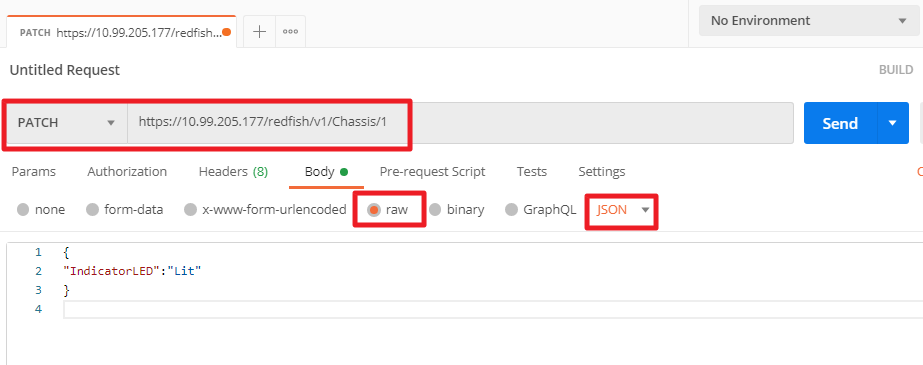923x365 pixels.
Task: Click the BUILD mode label
Action: [896, 69]
